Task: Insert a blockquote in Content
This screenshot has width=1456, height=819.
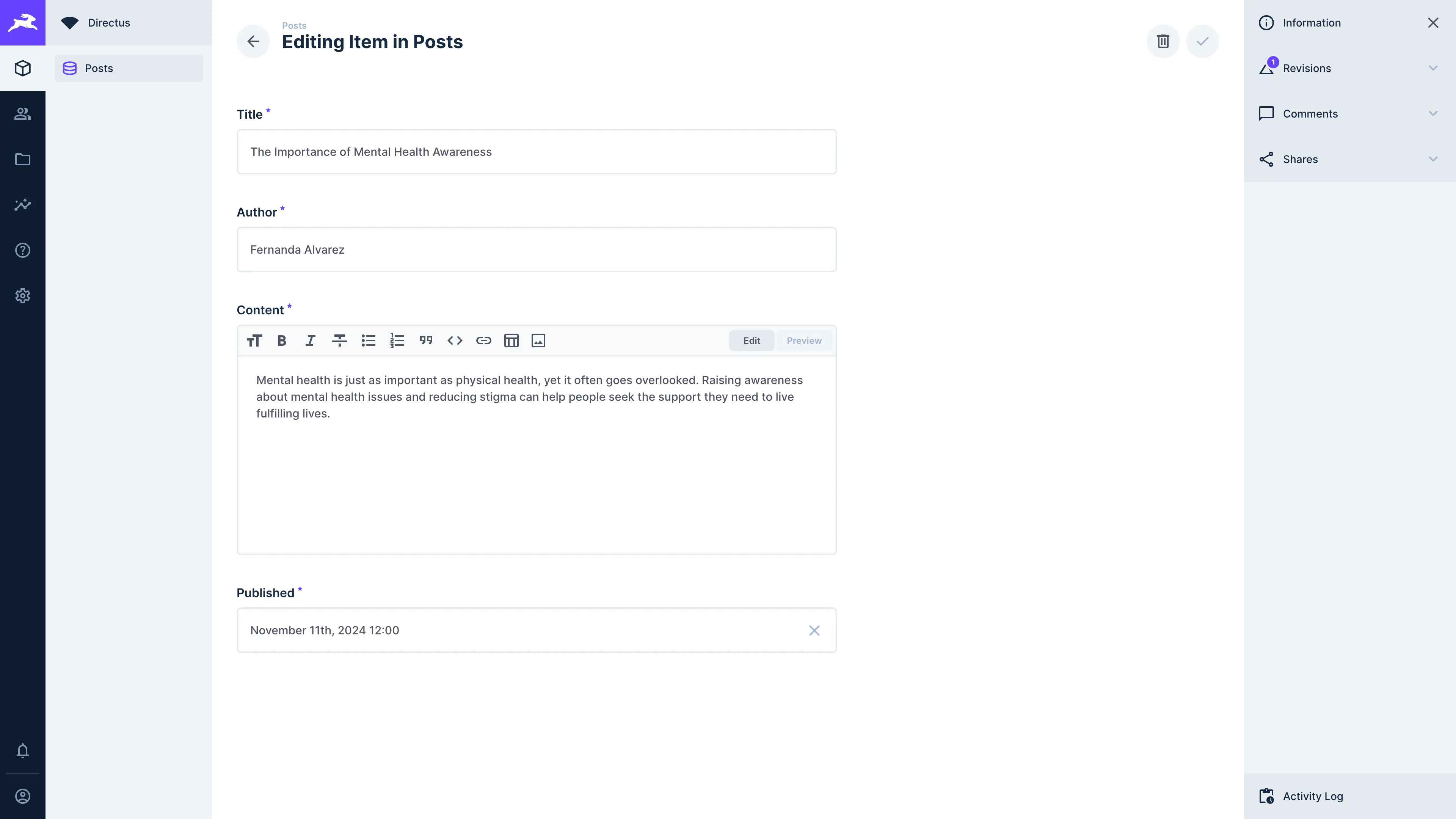Action: click(x=425, y=340)
